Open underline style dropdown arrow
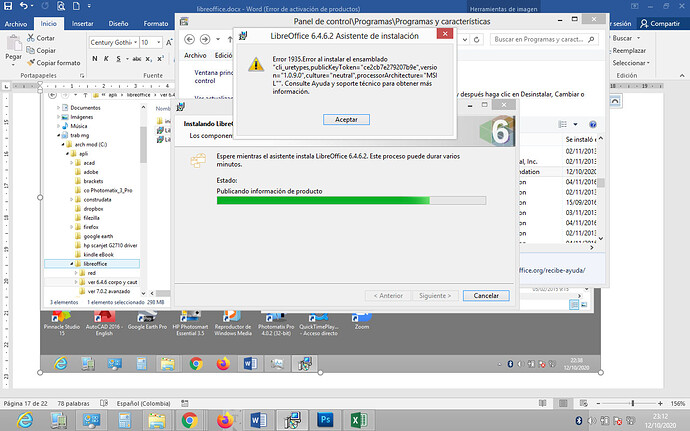 pos(127,59)
